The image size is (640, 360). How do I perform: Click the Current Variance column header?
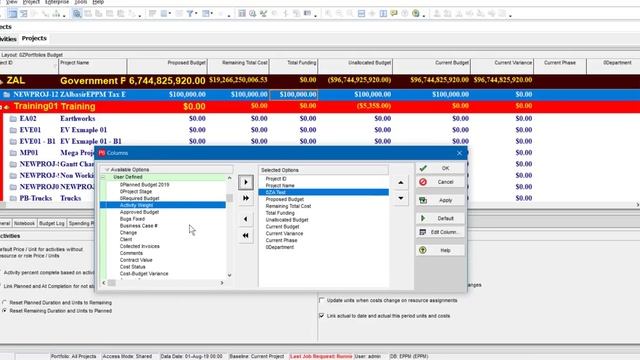(502, 66)
